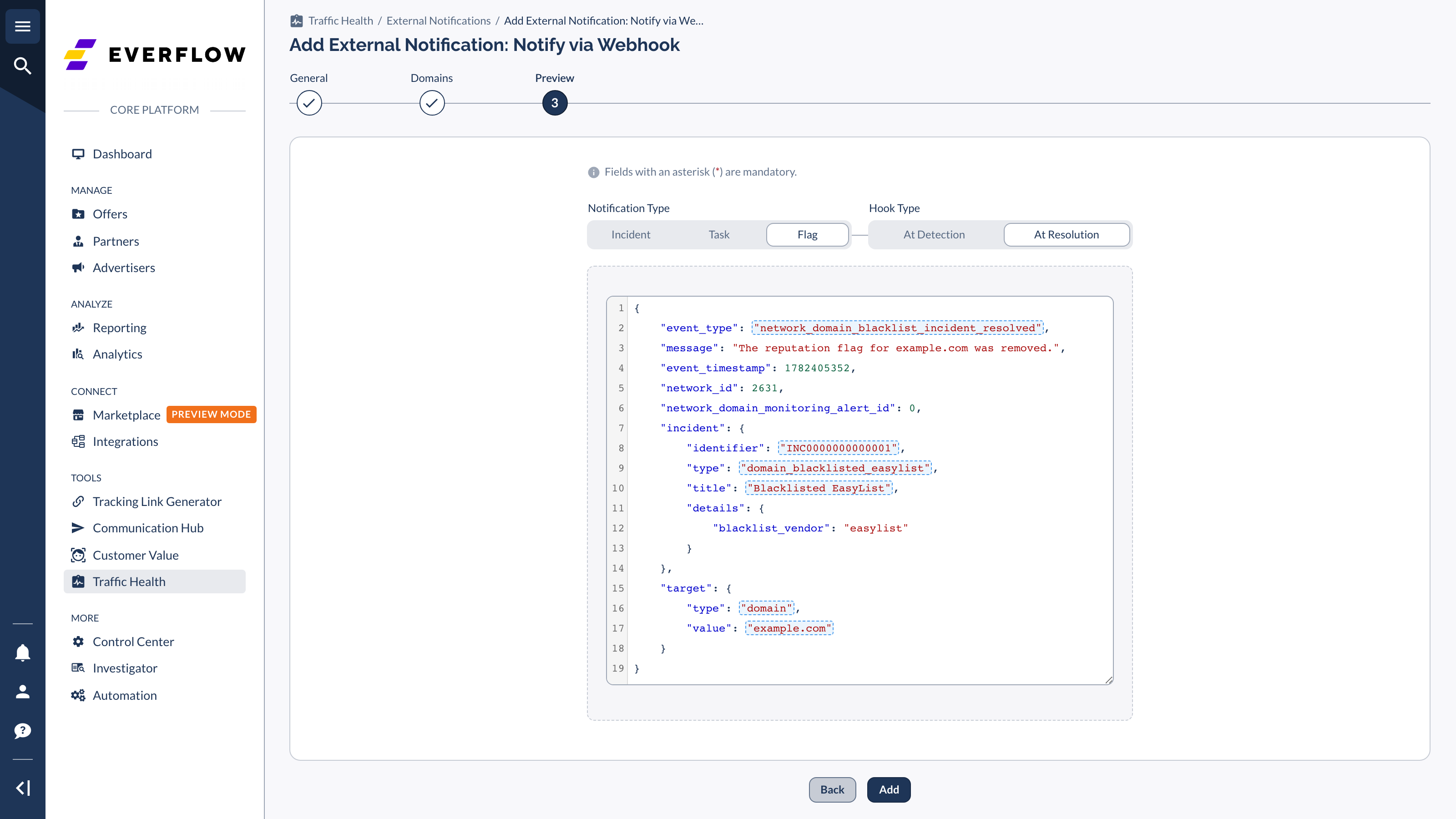Click the event_type value in JSON preview
This screenshot has width=1456, height=819.
(898, 328)
